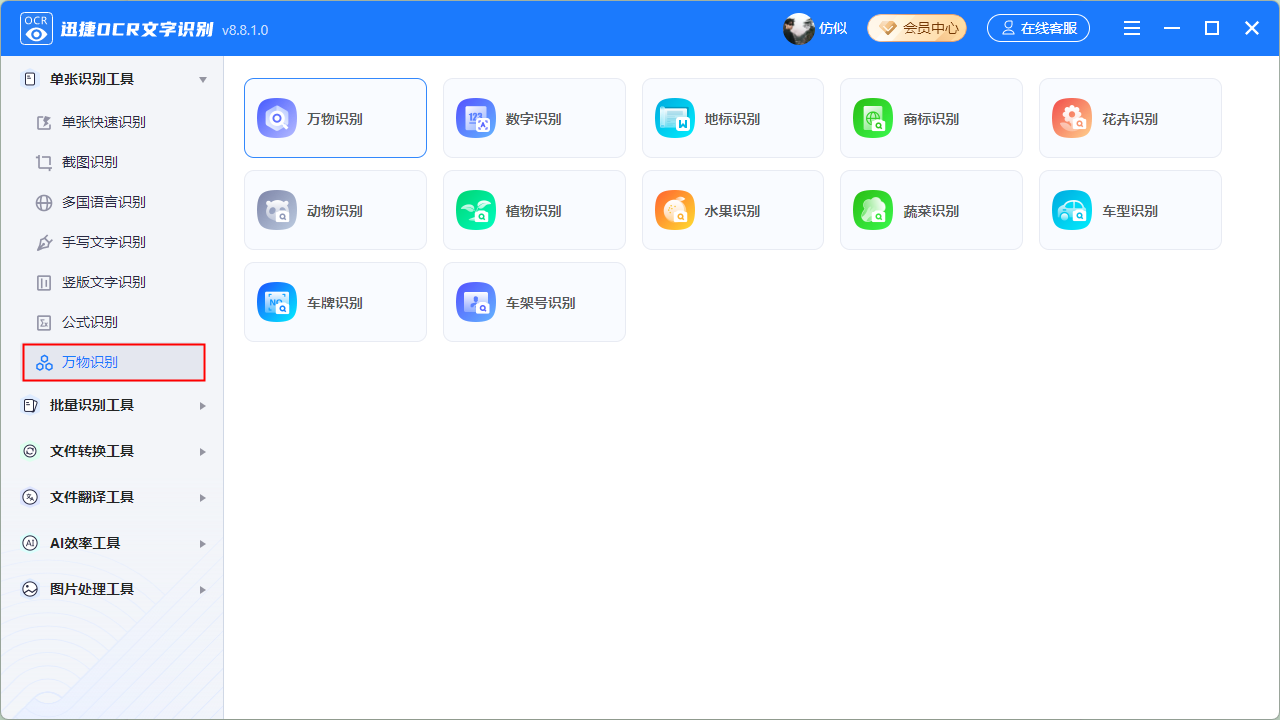Click the 文件翻译工具 header label
Screen dimensions: 1280x720
(92, 497)
